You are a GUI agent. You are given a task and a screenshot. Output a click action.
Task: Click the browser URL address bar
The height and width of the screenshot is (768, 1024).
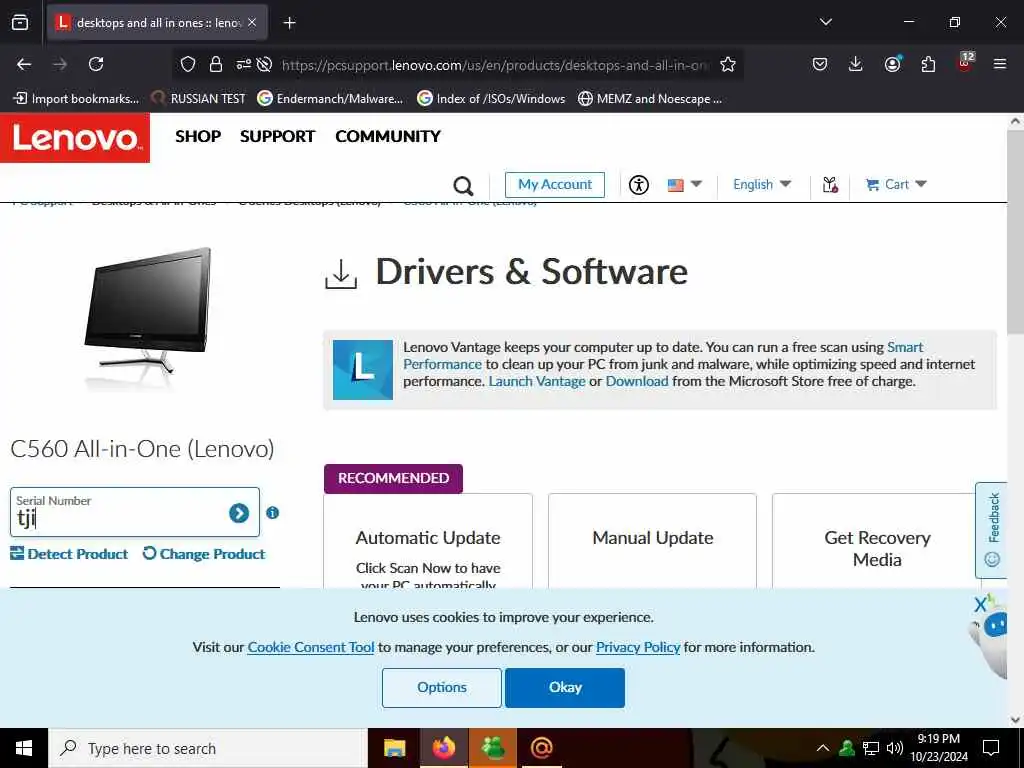494,65
